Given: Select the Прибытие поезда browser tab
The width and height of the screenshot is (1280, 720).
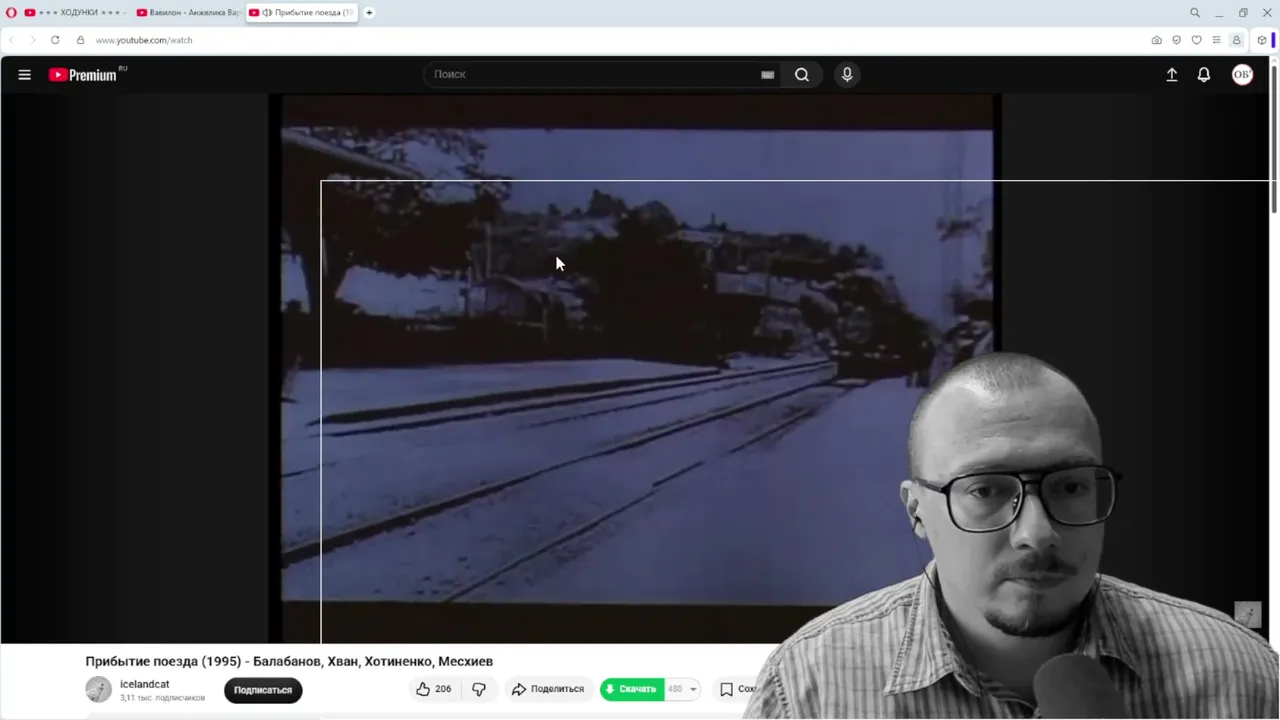Looking at the screenshot, I should point(301,13).
